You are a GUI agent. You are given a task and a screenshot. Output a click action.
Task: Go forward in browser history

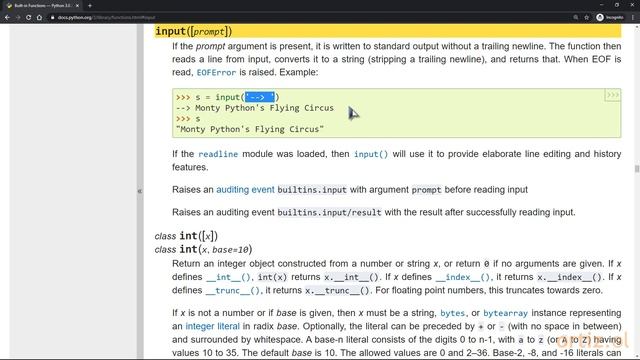(18, 18)
